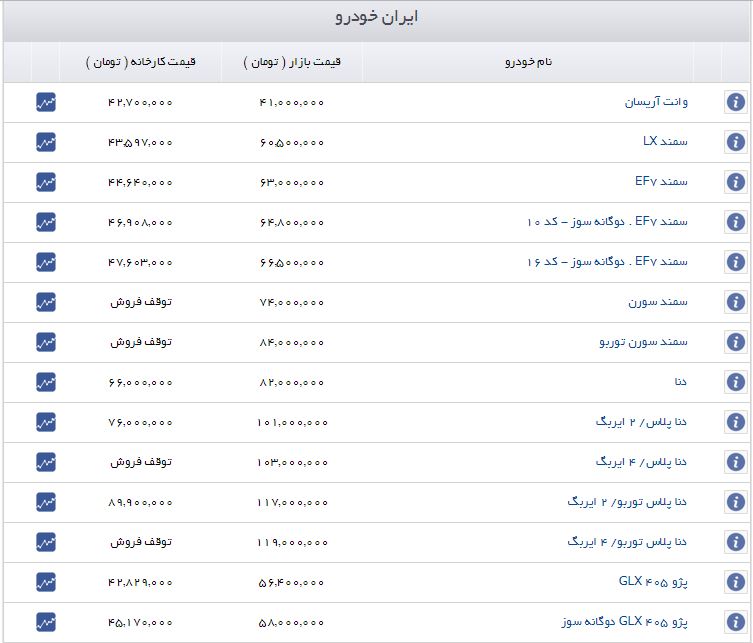Viewport: 753px width, 643px height.
Task: Open info icon for دنا row
Action: tap(735, 382)
